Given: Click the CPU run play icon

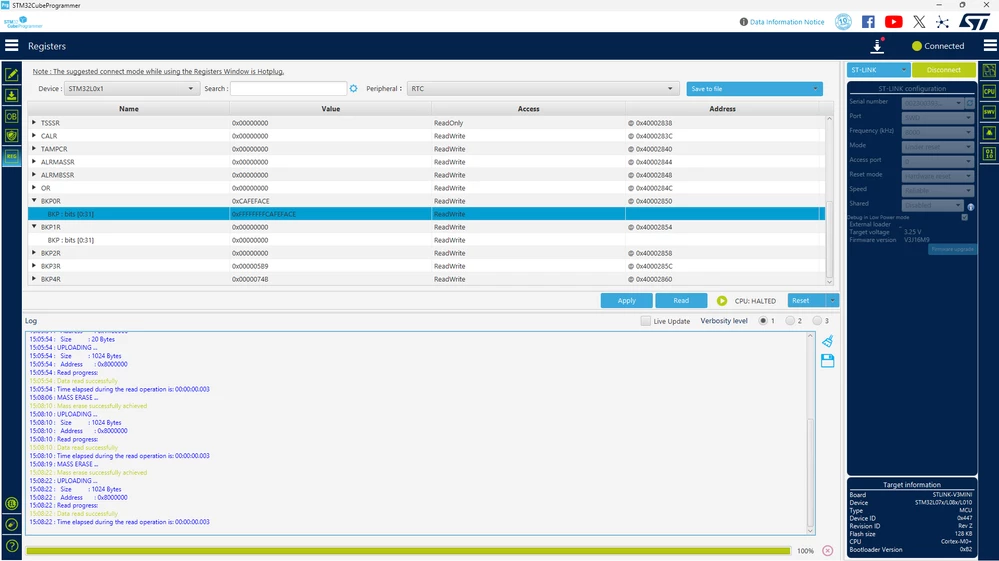Looking at the screenshot, I should 721,301.
